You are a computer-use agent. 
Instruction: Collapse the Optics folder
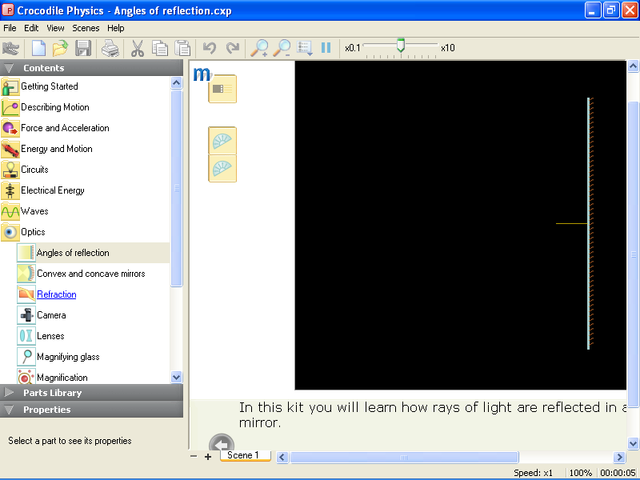coord(33,232)
